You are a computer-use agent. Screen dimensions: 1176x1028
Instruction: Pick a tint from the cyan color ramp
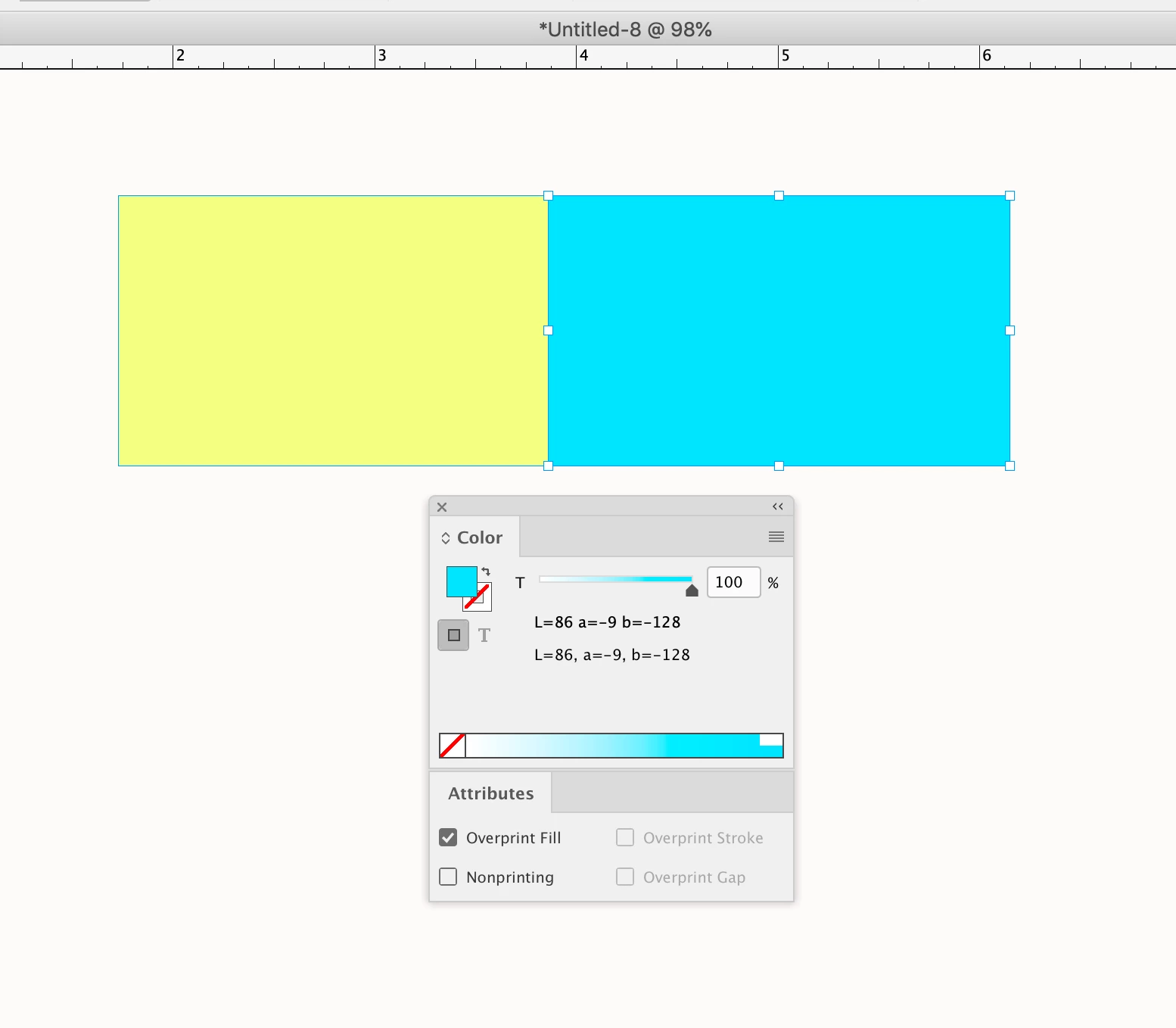click(x=613, y=746)
